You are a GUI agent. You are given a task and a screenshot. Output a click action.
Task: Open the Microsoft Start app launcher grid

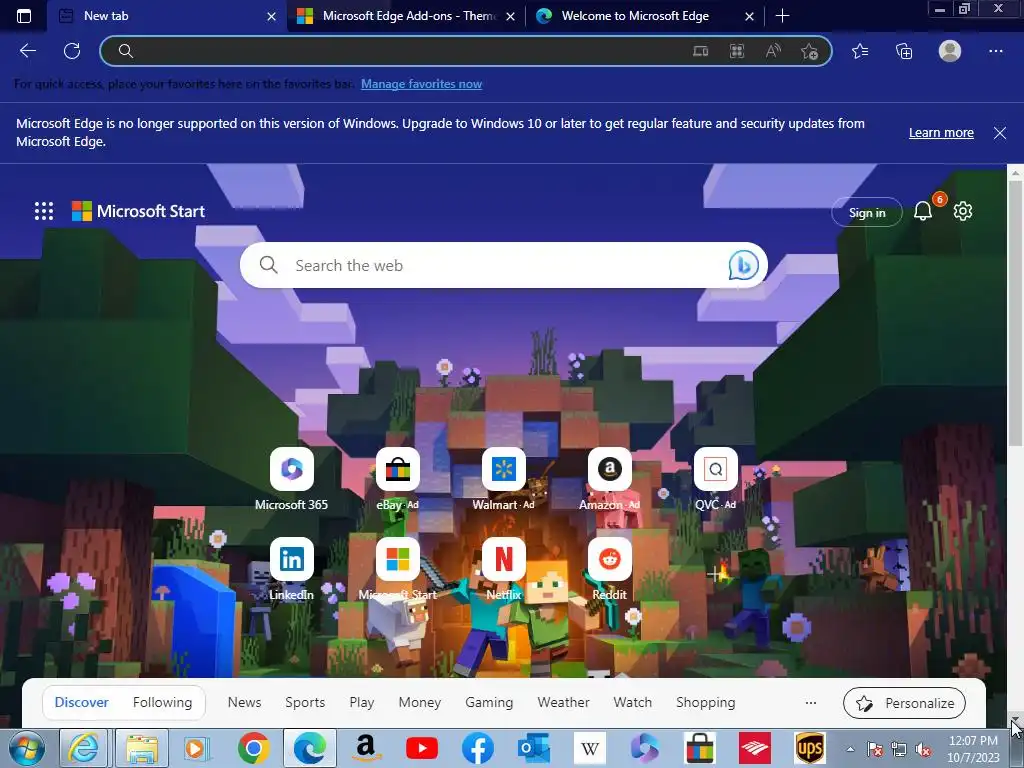click(44, 211)
